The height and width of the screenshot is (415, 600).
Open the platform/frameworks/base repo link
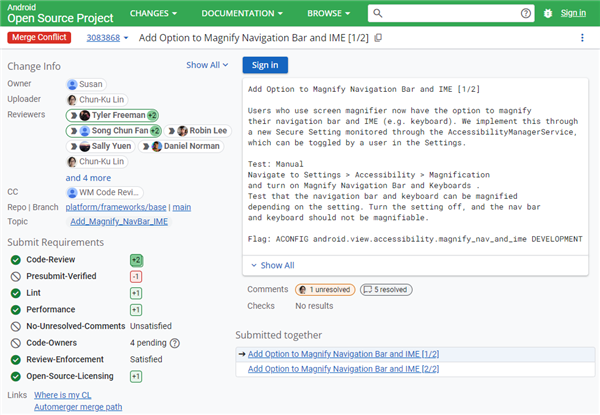[116, 207]
